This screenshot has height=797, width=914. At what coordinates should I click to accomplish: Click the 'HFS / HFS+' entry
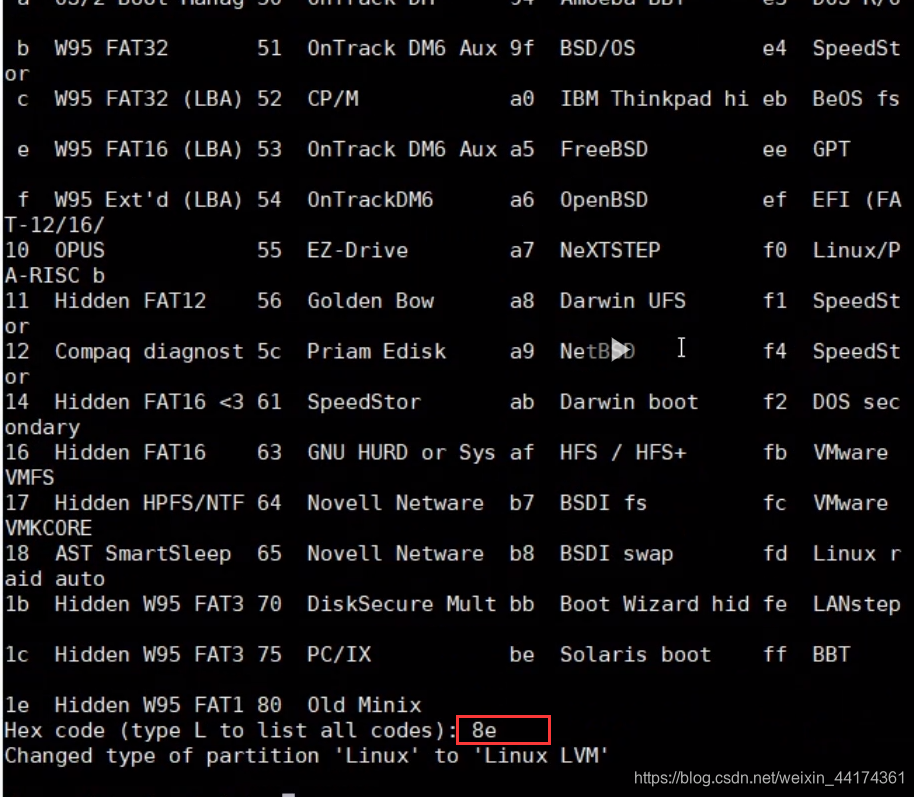(x=623, y=453)
